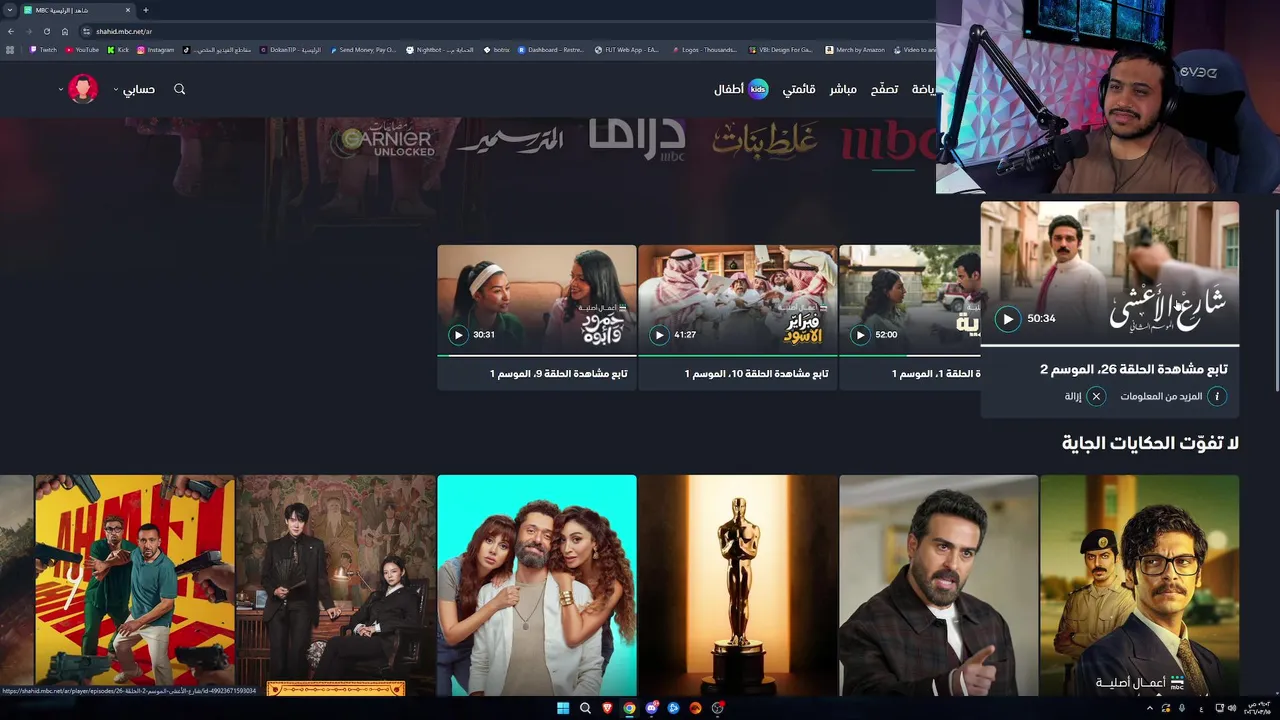Open the Korean drama black suits poster

tap(336, 585)
